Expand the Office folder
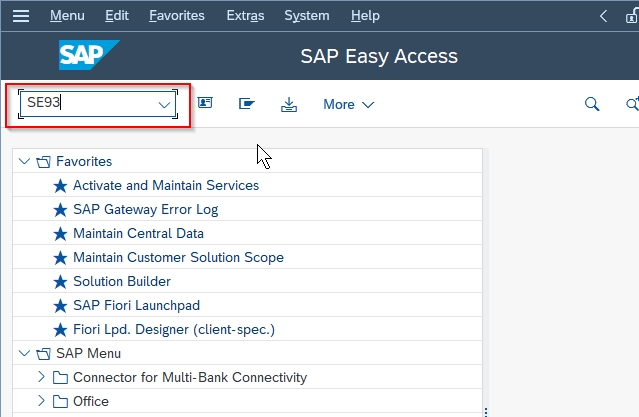The height and width of the screenshot is (417, 639). click(x=41, y=401)
